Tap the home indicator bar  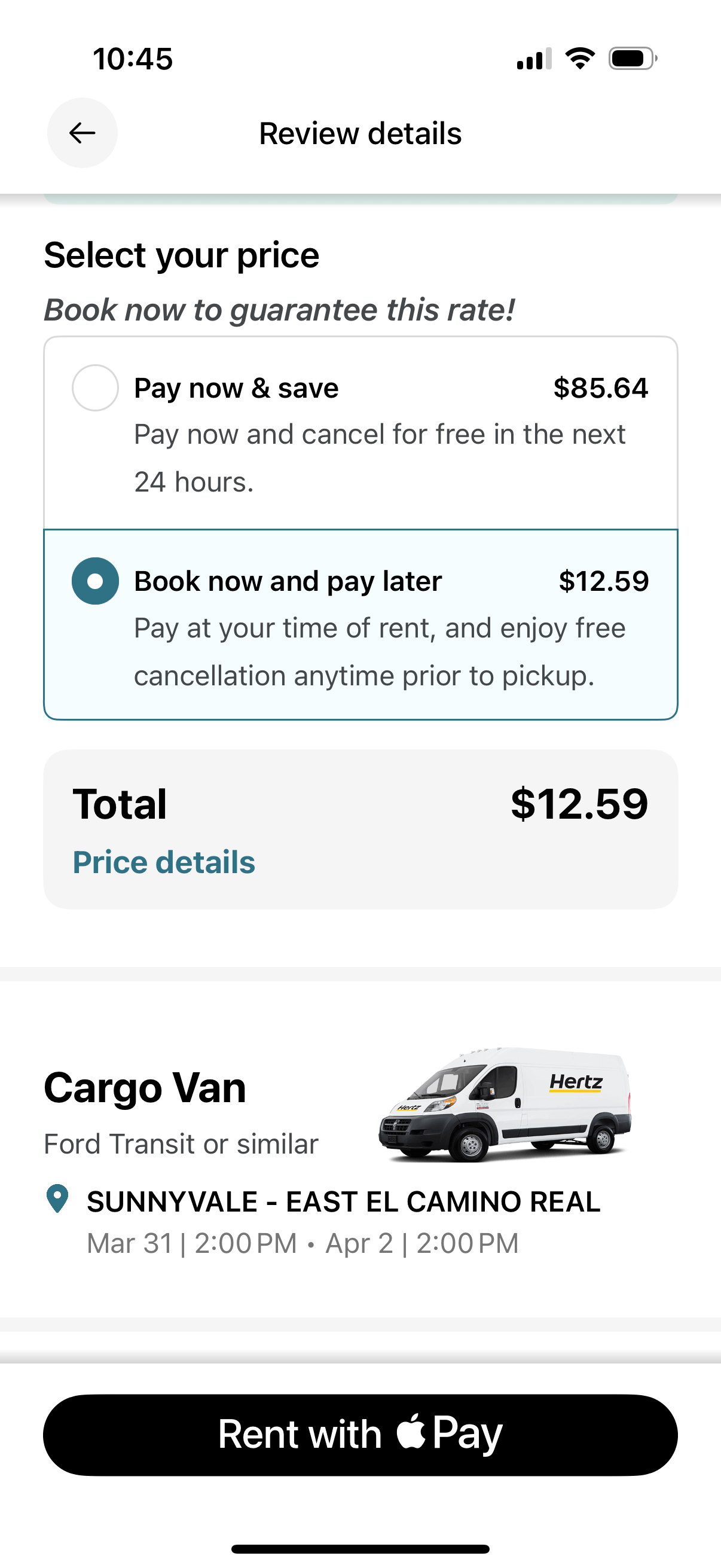(x=360, y=1548)
